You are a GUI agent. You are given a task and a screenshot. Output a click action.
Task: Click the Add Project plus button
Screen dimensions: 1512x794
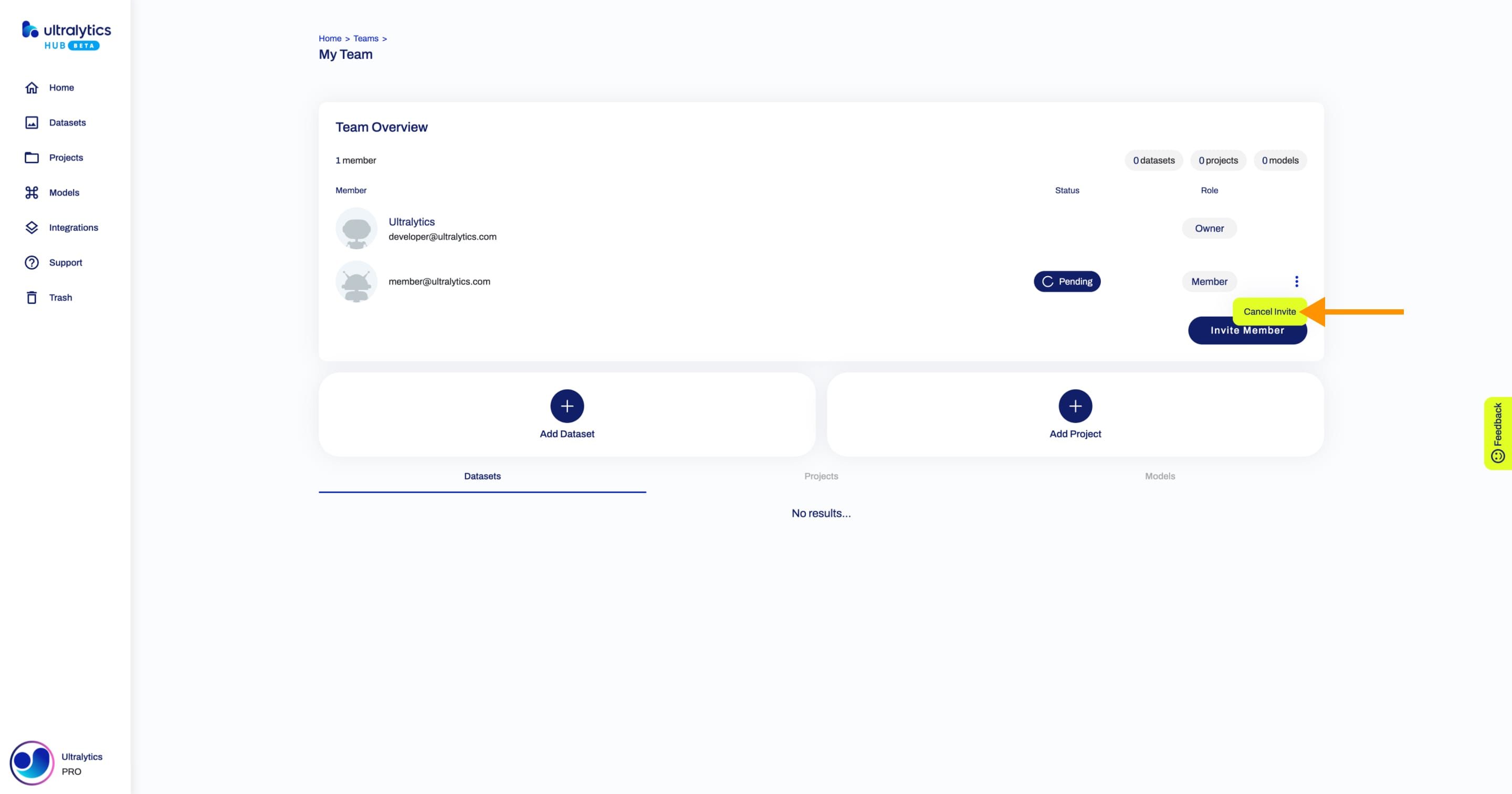pyautogui.click(x=1075, y=406)
